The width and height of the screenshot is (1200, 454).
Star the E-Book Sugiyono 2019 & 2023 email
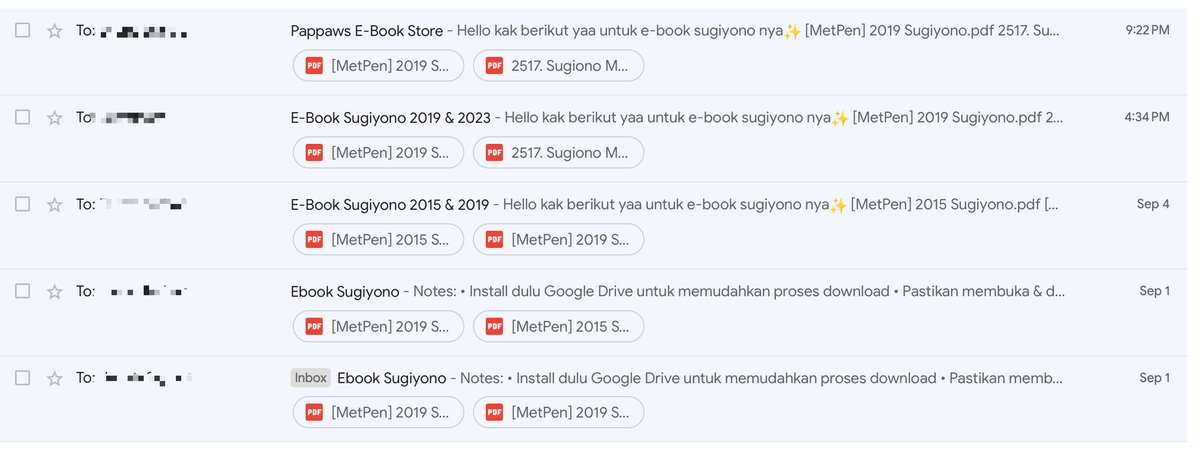(x=55, y=118)
